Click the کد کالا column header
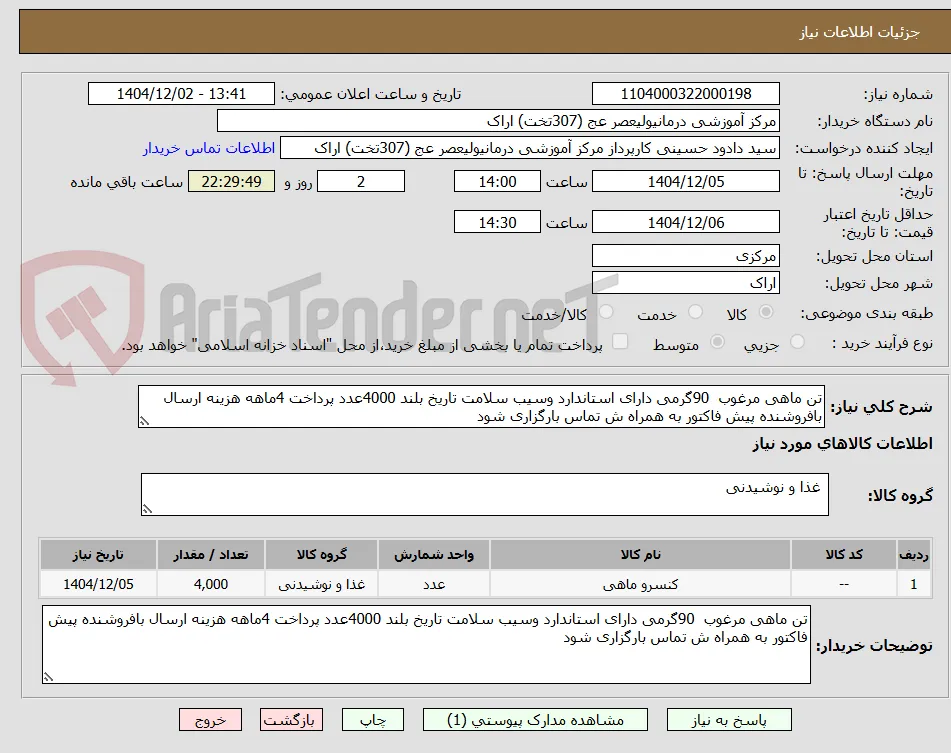 coord(844,555)
